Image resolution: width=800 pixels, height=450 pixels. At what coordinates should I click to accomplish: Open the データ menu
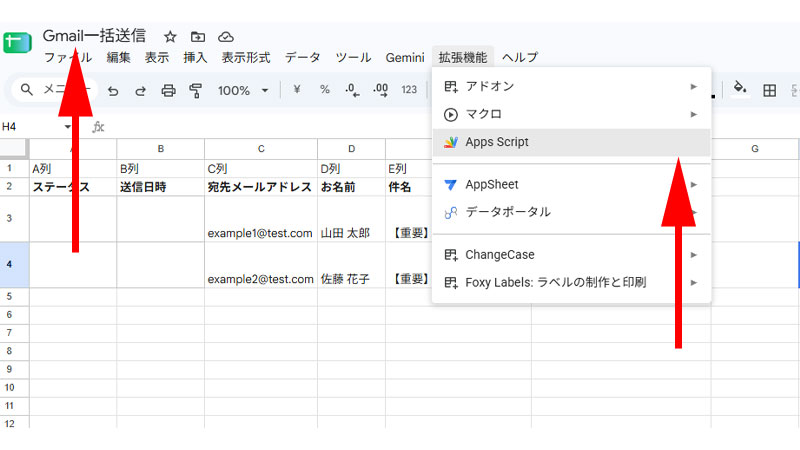click(303, 57)
